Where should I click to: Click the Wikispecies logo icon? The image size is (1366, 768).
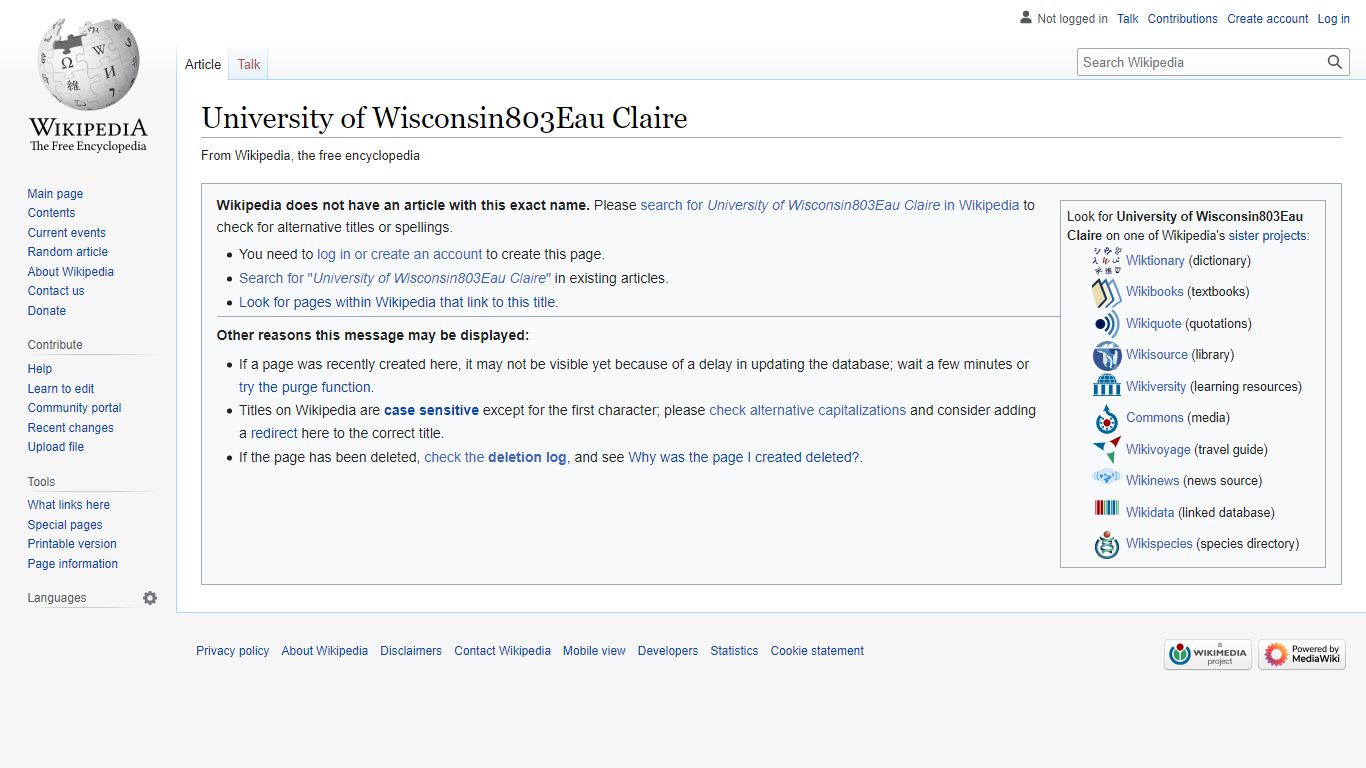click(1107, 544)
